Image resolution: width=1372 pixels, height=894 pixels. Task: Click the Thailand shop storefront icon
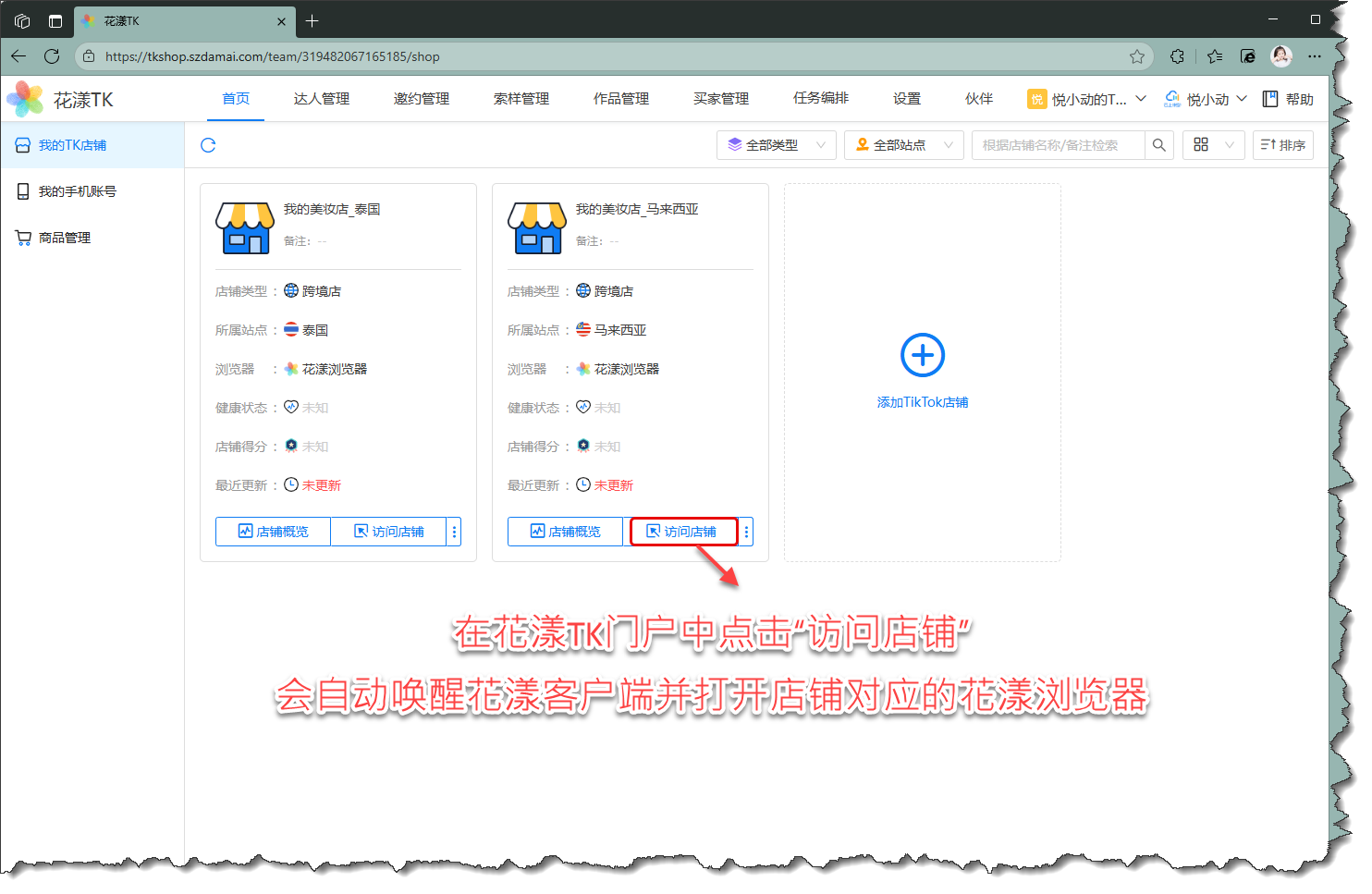pyautogui.click(x=245, y=227)
